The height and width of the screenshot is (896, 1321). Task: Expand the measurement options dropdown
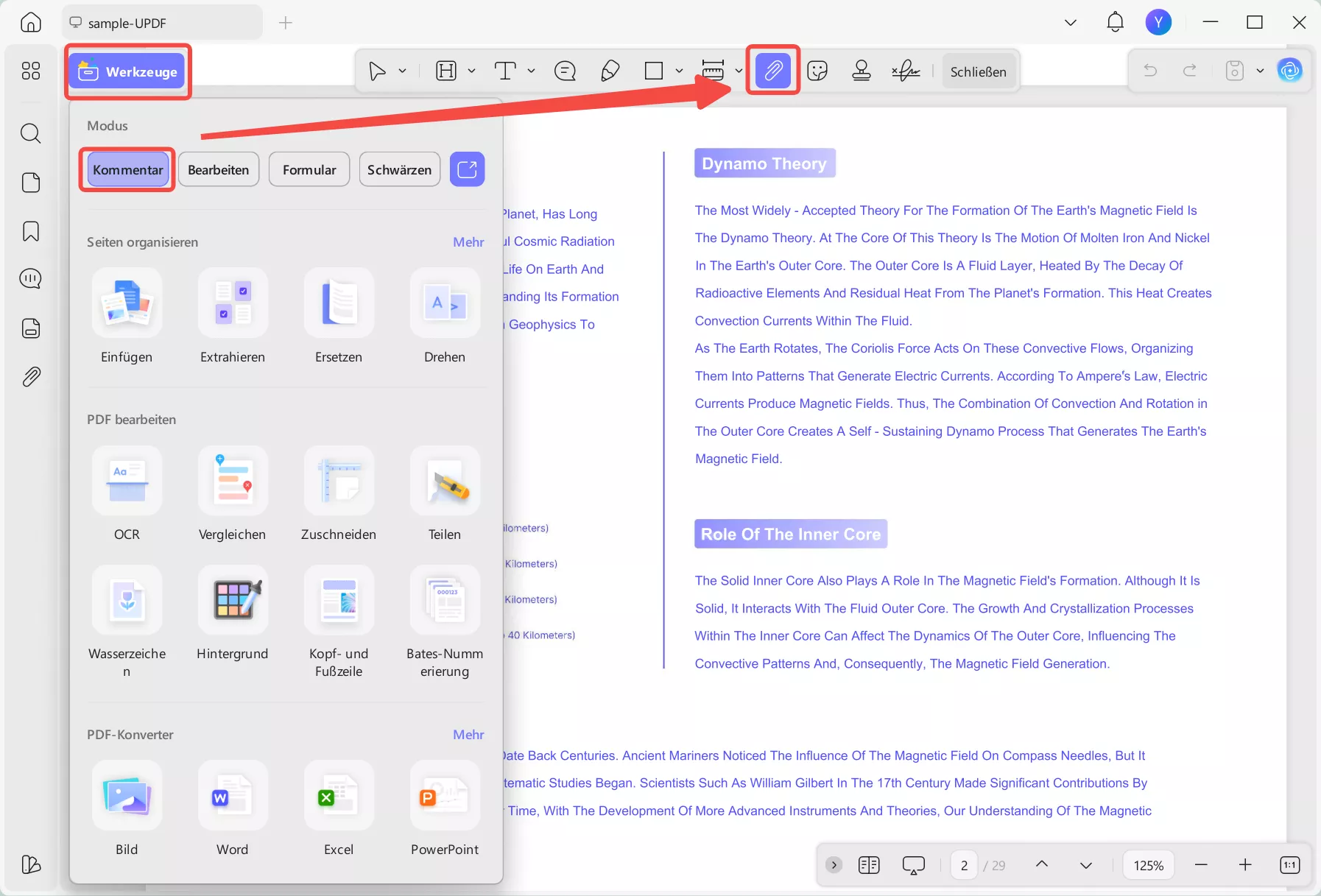click(x=738, y=71)
